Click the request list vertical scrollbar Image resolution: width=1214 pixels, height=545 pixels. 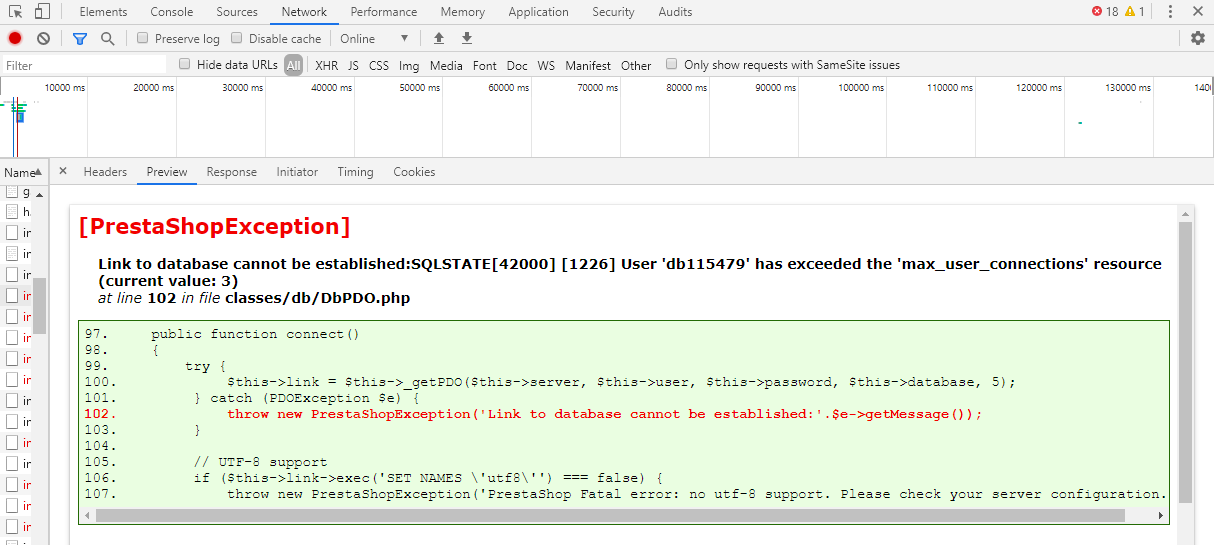(x=40, y=305)
